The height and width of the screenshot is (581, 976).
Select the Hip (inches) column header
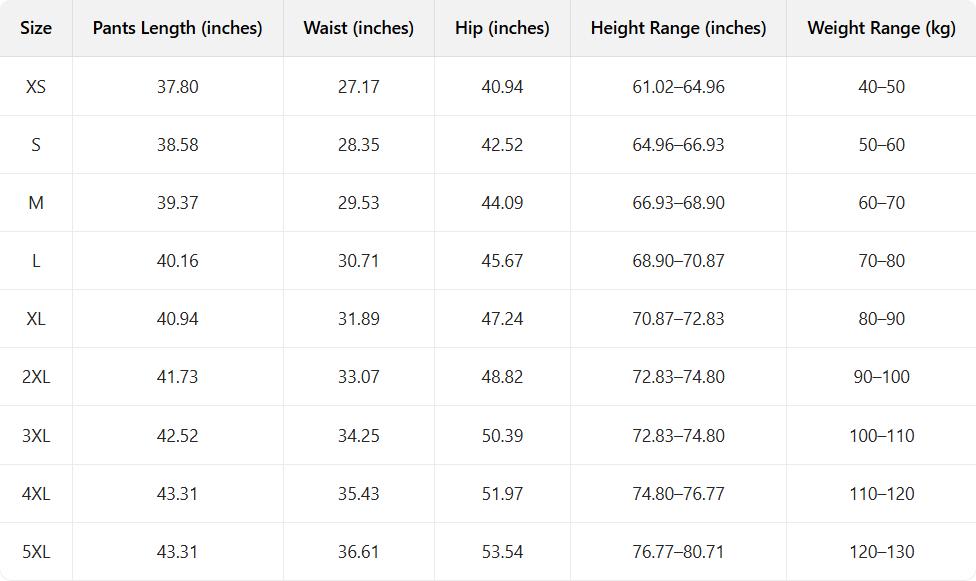point(502,28)
